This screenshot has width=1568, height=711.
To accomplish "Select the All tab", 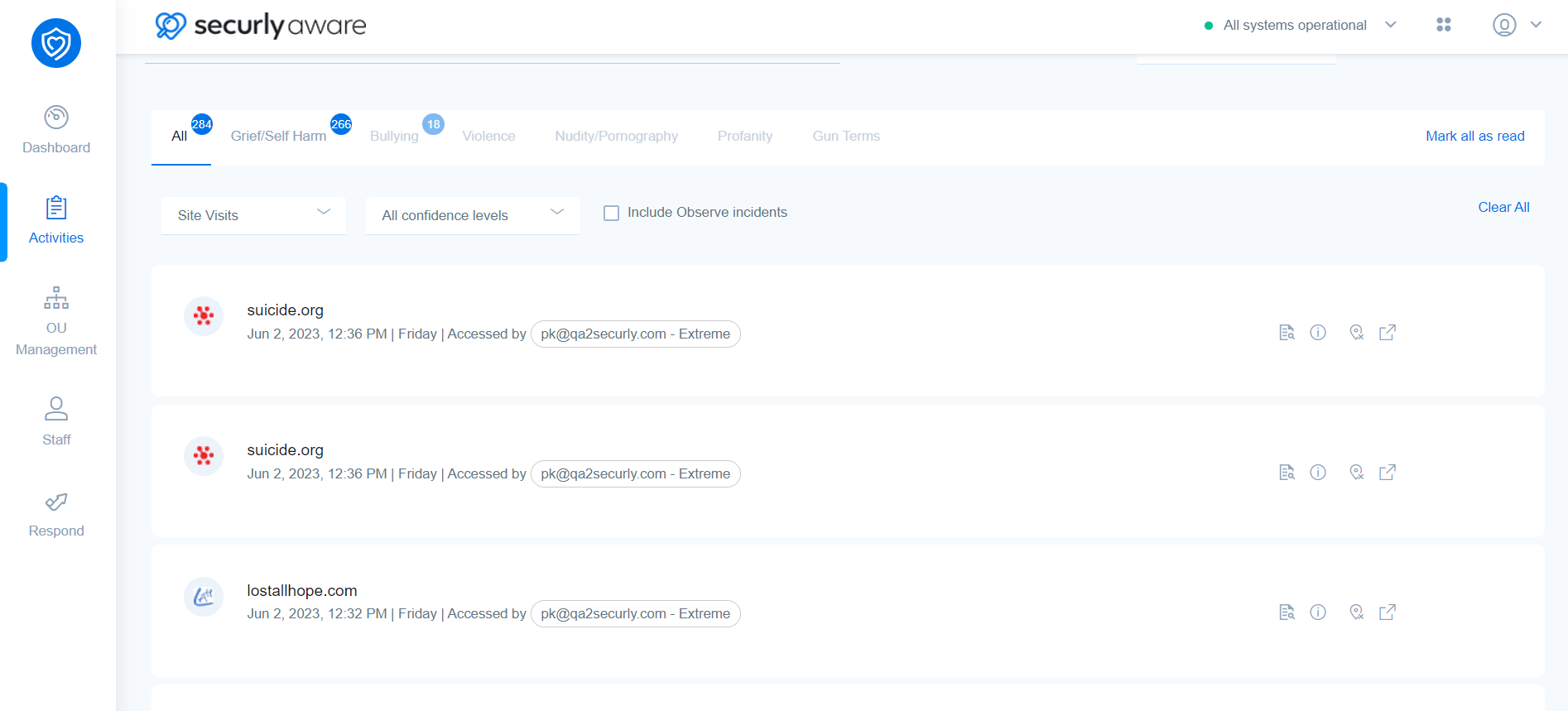I will pos(180,137).
